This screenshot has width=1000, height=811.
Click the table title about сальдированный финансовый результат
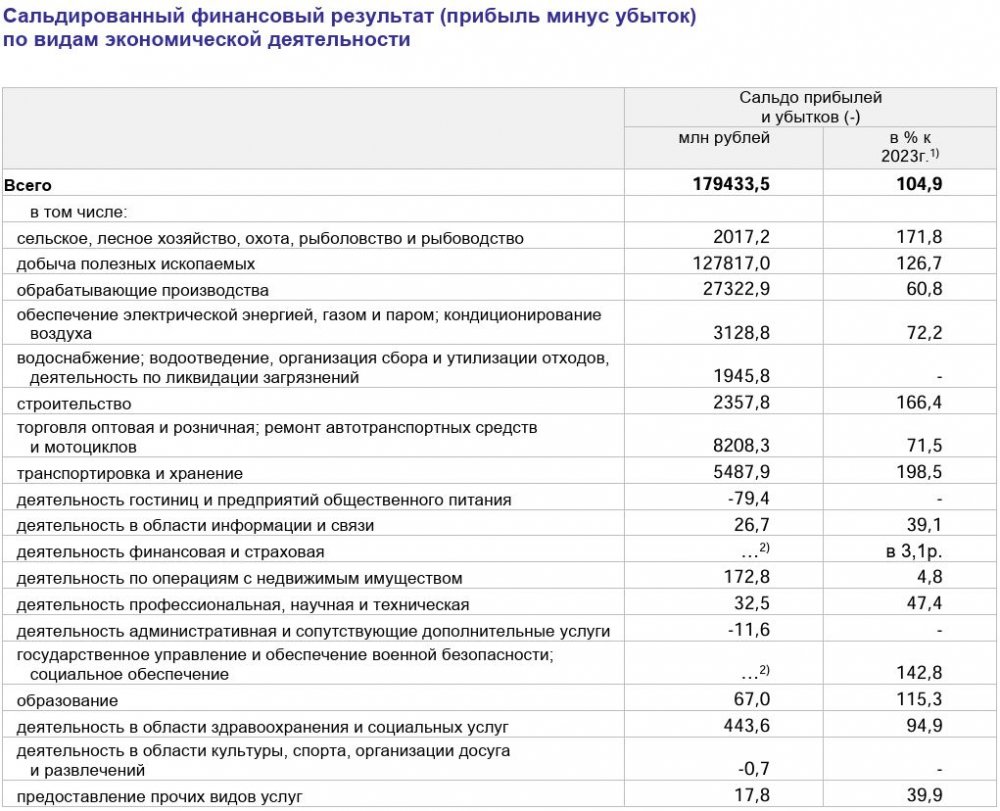[x=350, y=29]
